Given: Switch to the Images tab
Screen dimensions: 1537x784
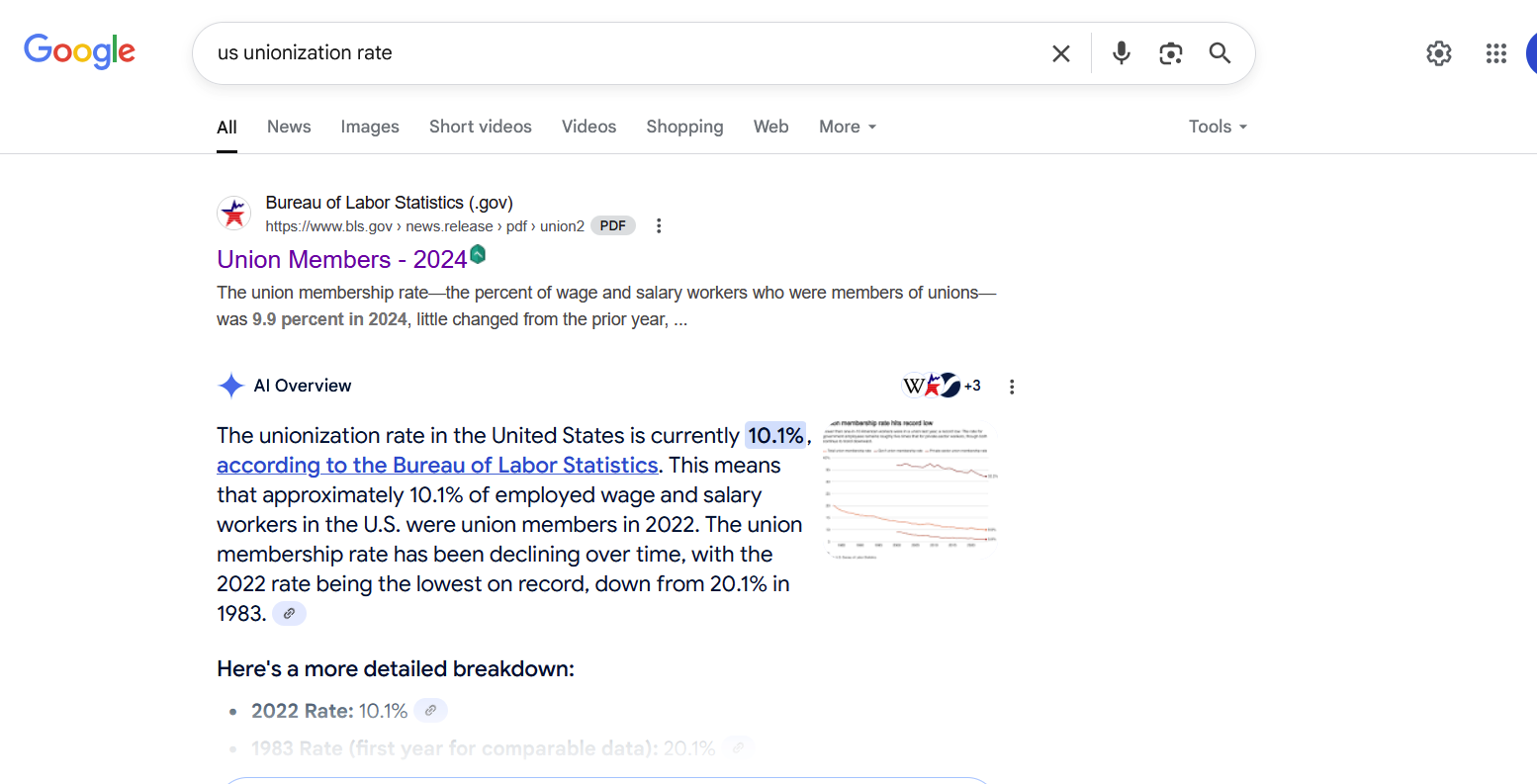Looking at the screenshot, I should coord(370,127).
